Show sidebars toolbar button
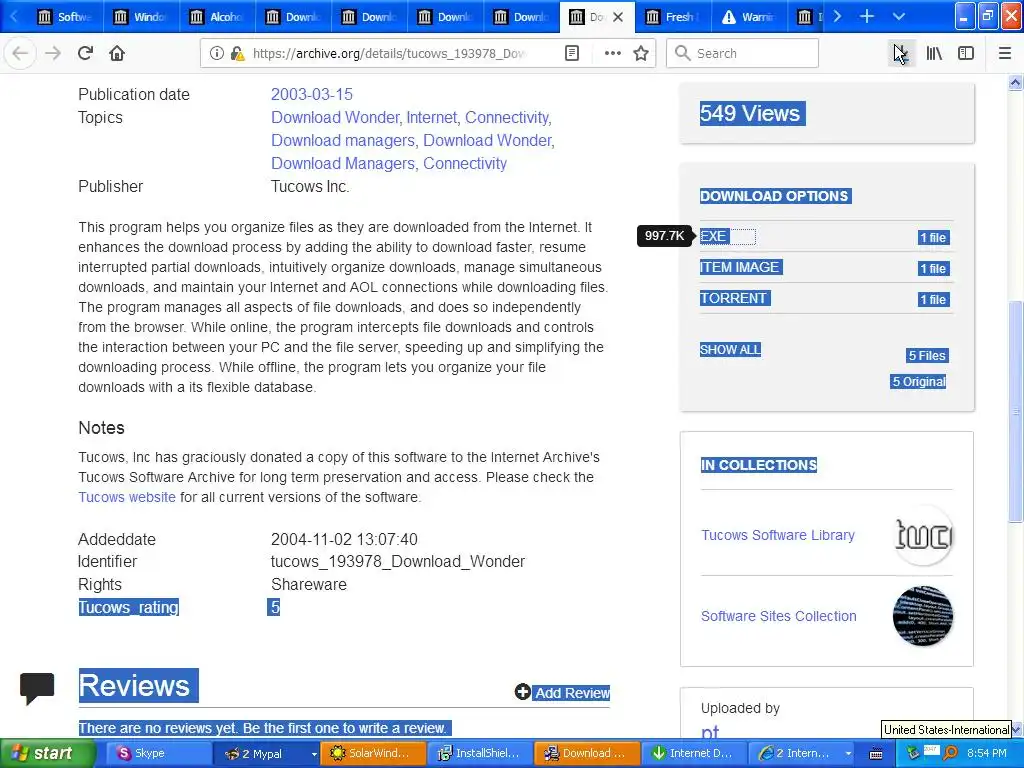 click(x=966, y=53)
